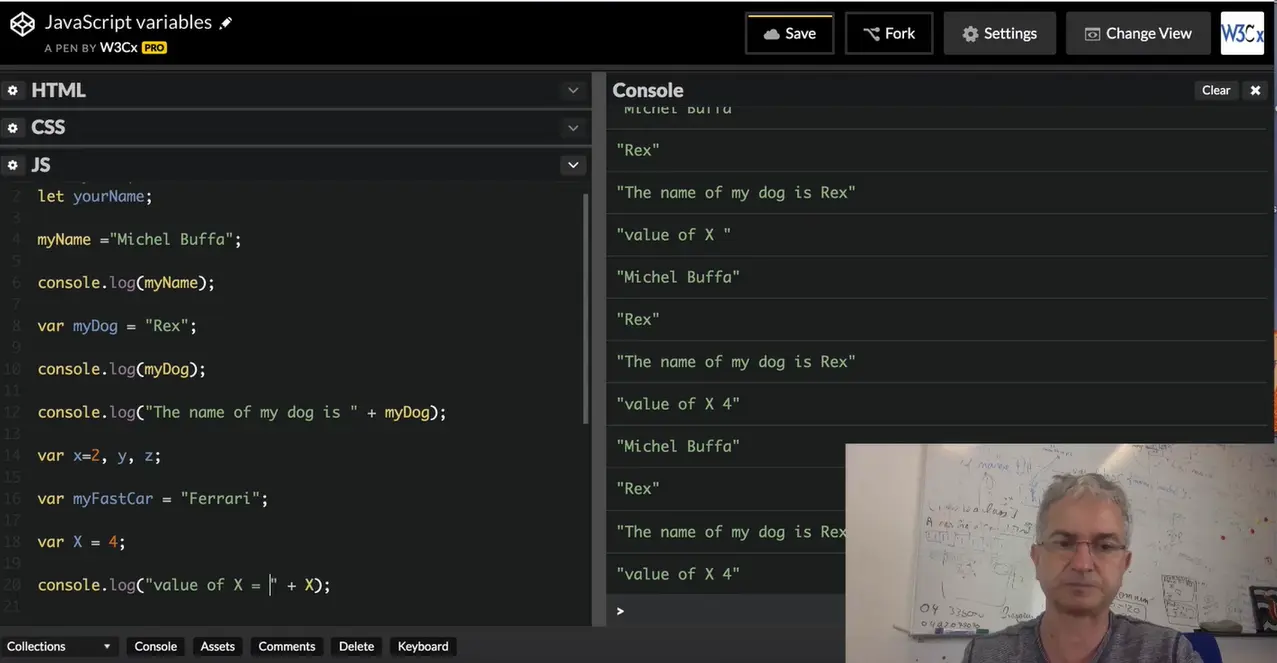Click code line var myDog = "Rex";
The width and height of the screenshot is (1277, 663).
click(118, 325)
